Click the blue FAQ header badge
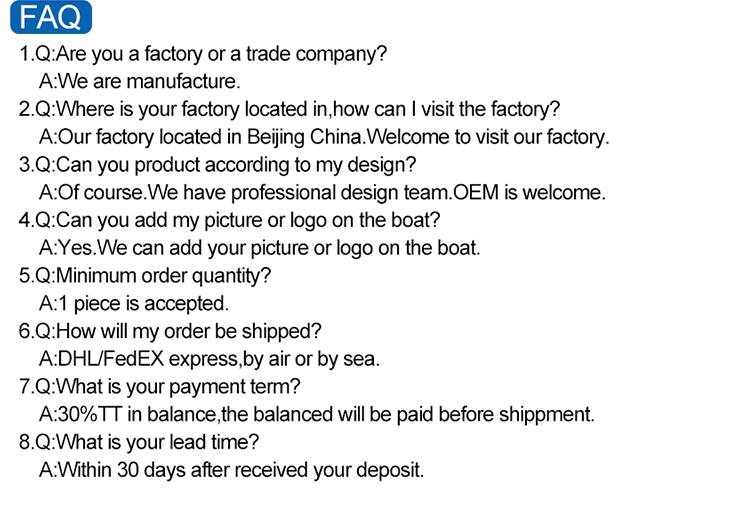Screen dimensions: 750x518 pos(50,19)
